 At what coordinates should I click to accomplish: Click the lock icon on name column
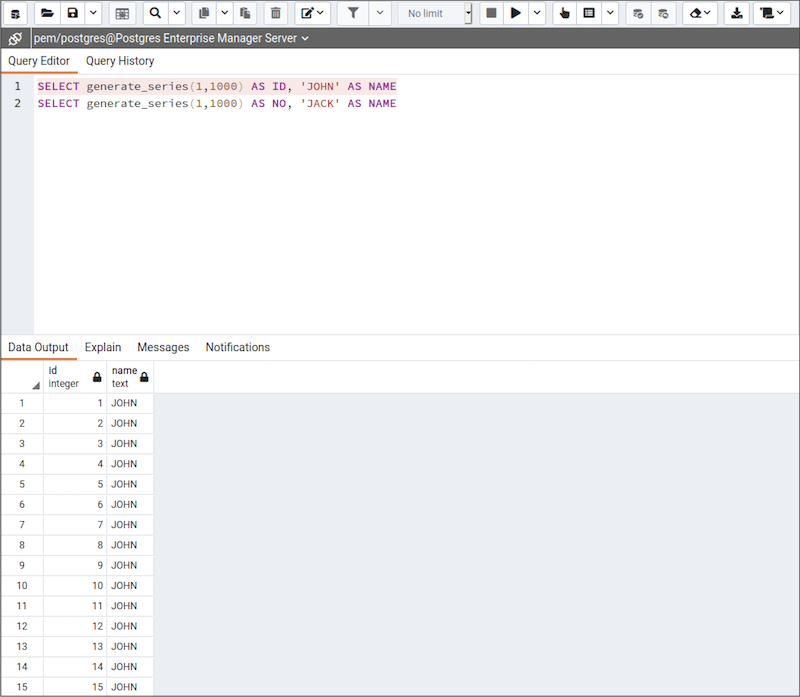144,378
